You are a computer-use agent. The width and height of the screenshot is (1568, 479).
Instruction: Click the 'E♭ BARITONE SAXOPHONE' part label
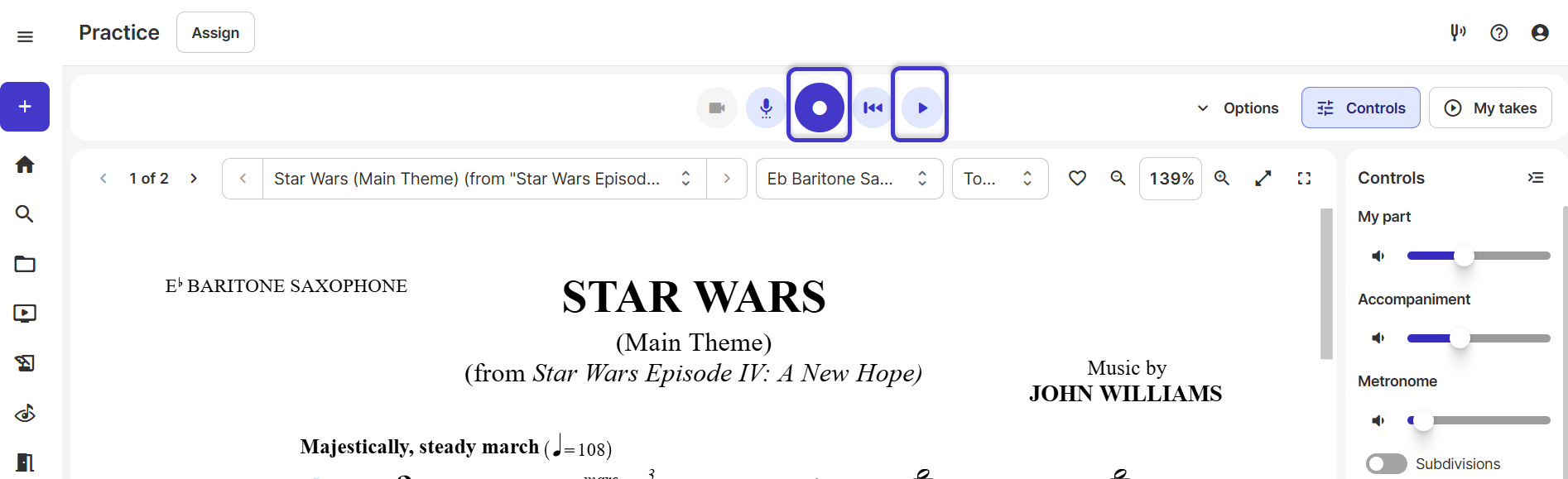[286, 285]
